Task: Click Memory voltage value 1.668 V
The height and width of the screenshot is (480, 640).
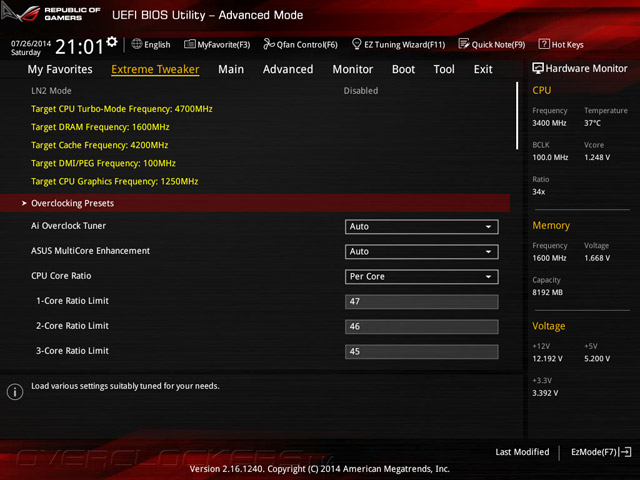Action: tap(597, 258)
